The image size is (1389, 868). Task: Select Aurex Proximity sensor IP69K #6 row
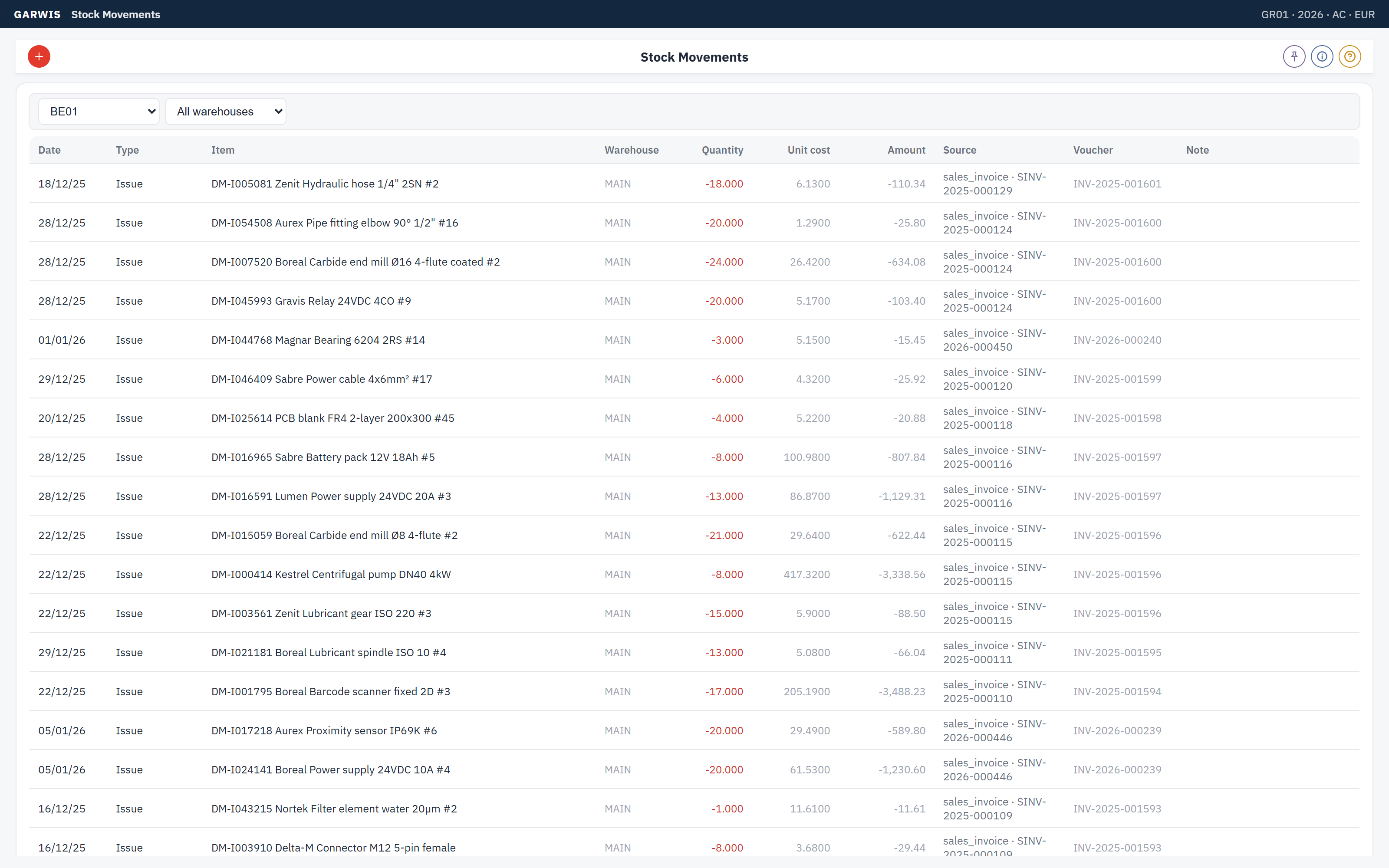coord(694,730)
